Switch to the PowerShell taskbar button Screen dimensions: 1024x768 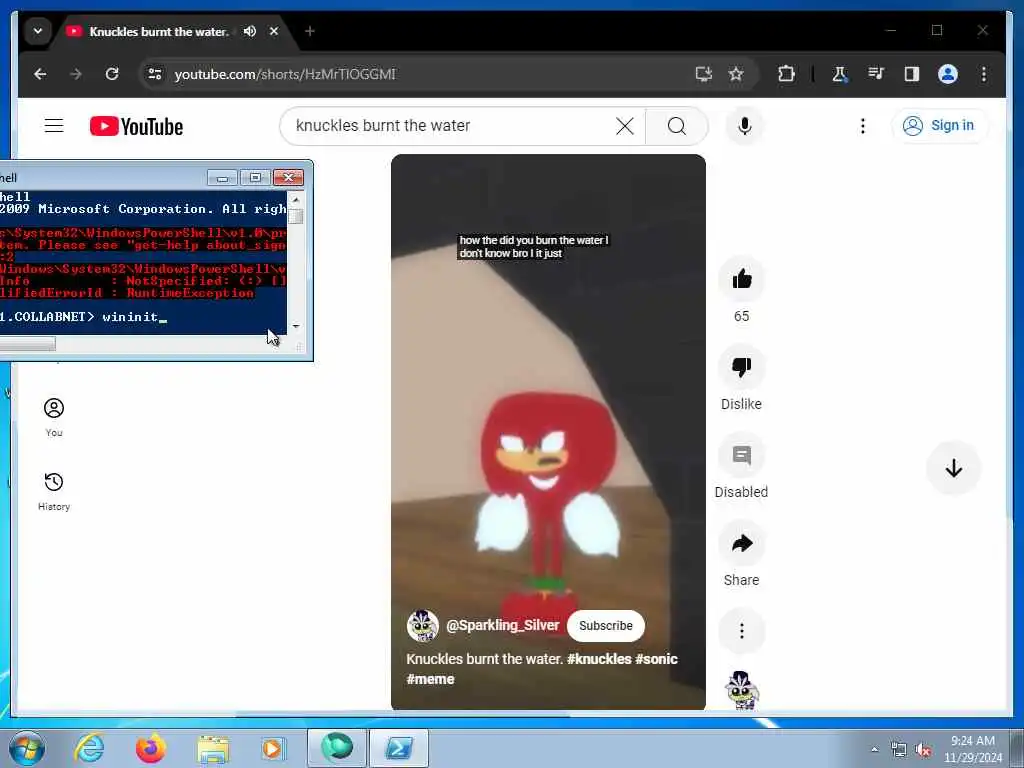pos(399,748)
